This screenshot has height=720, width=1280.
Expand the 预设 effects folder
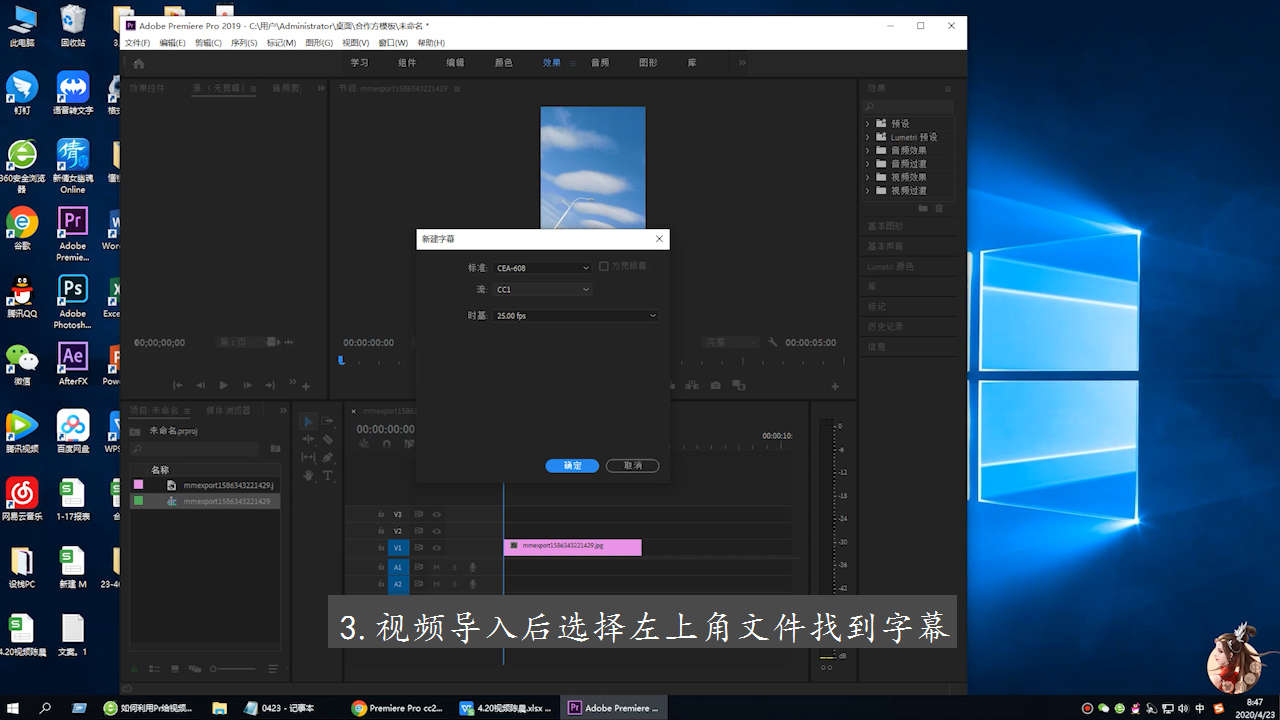868,124
